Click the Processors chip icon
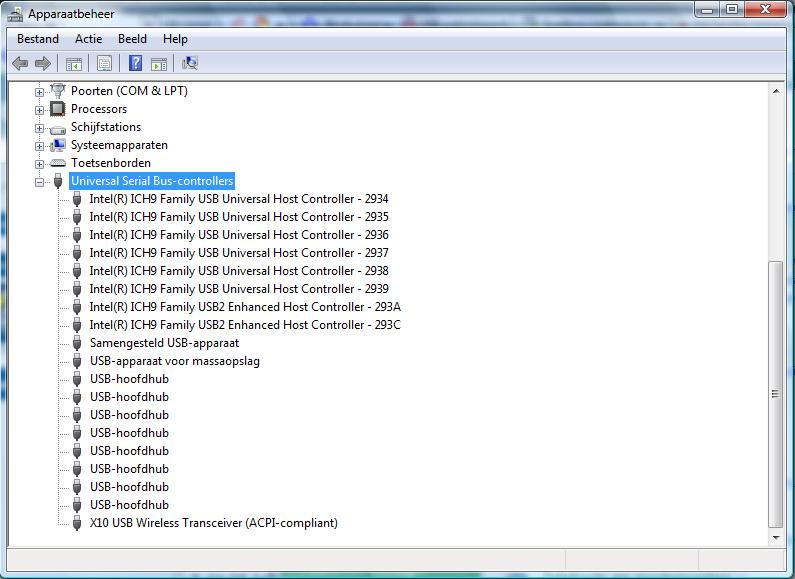795x579 pixels. 58,108
